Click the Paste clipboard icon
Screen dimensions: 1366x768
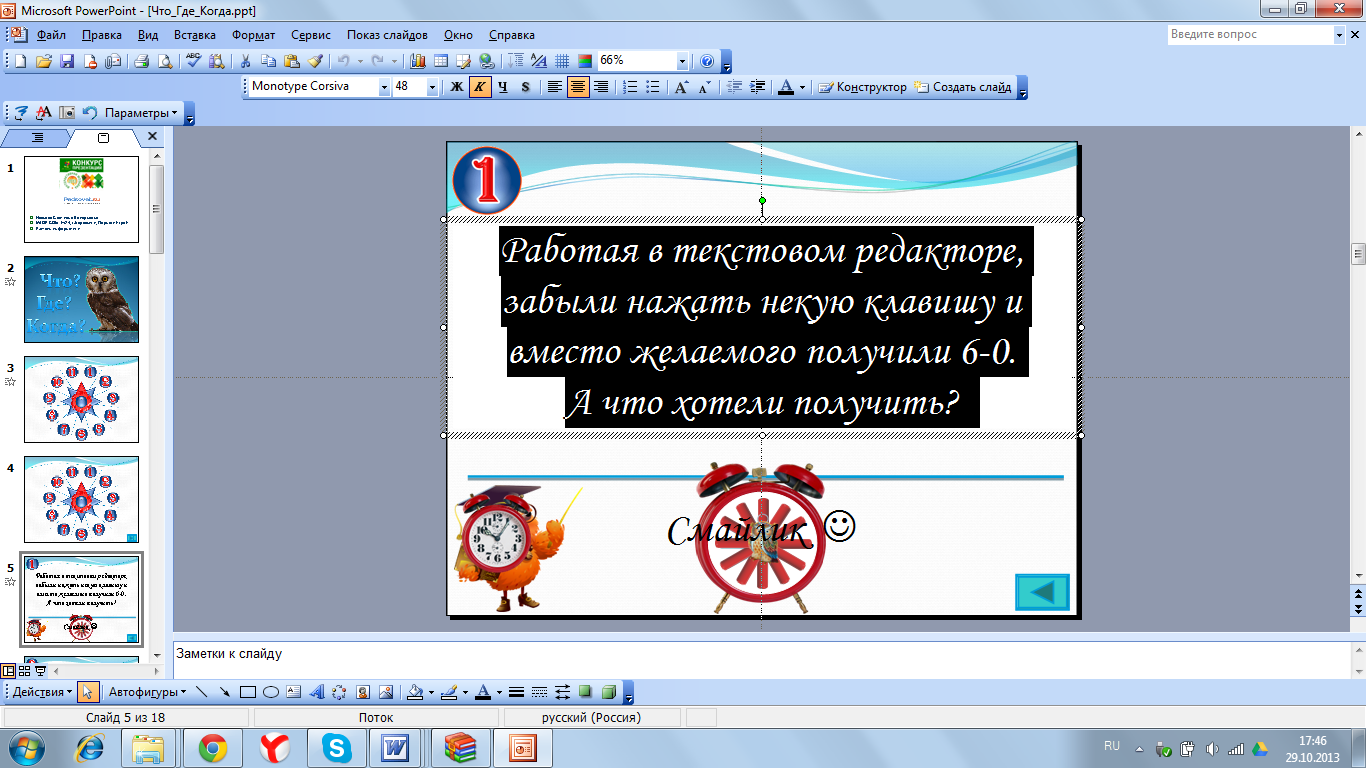tap(291, 61)
